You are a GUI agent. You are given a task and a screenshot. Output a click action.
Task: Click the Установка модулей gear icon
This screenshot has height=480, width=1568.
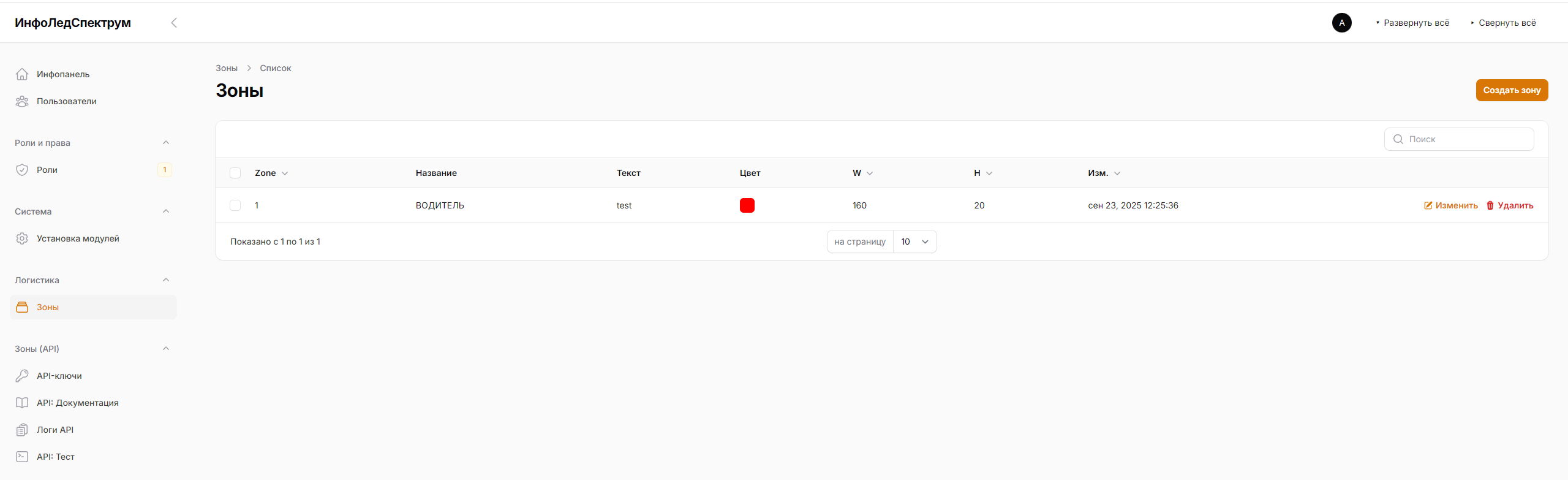coord(22,238)
